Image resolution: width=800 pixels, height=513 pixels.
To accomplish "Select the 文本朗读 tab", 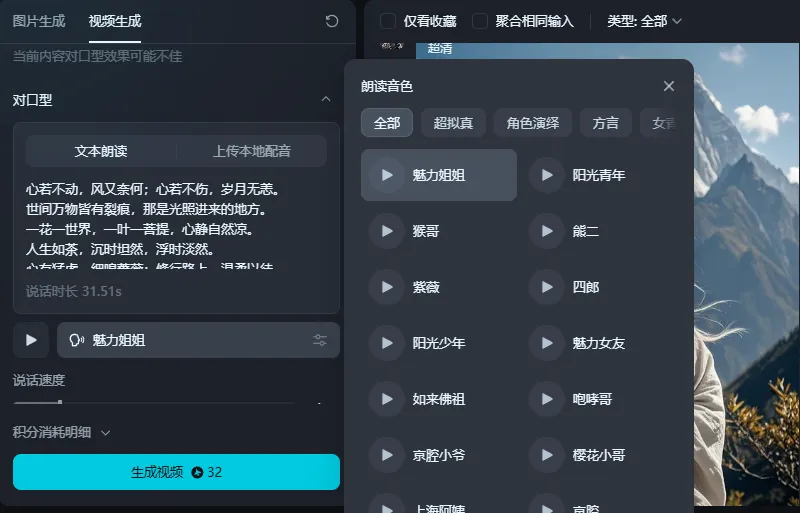I will 101,151.
